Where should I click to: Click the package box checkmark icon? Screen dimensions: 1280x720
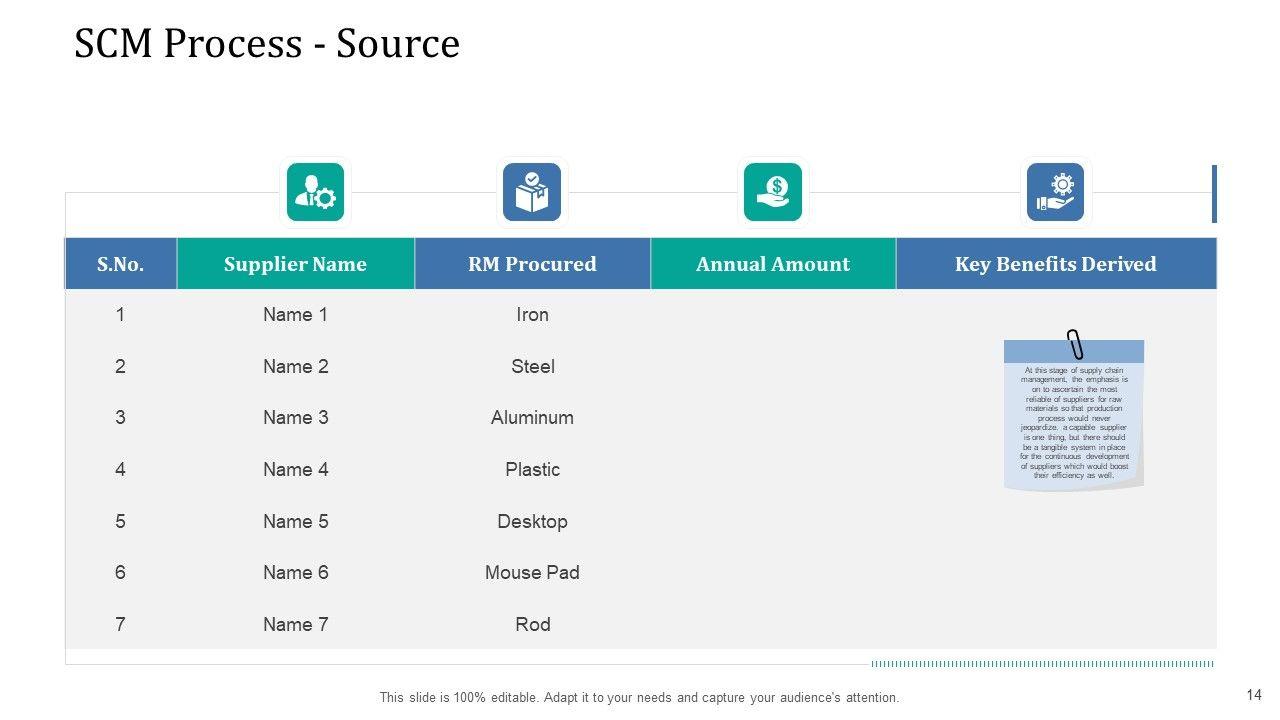(531, 192)
